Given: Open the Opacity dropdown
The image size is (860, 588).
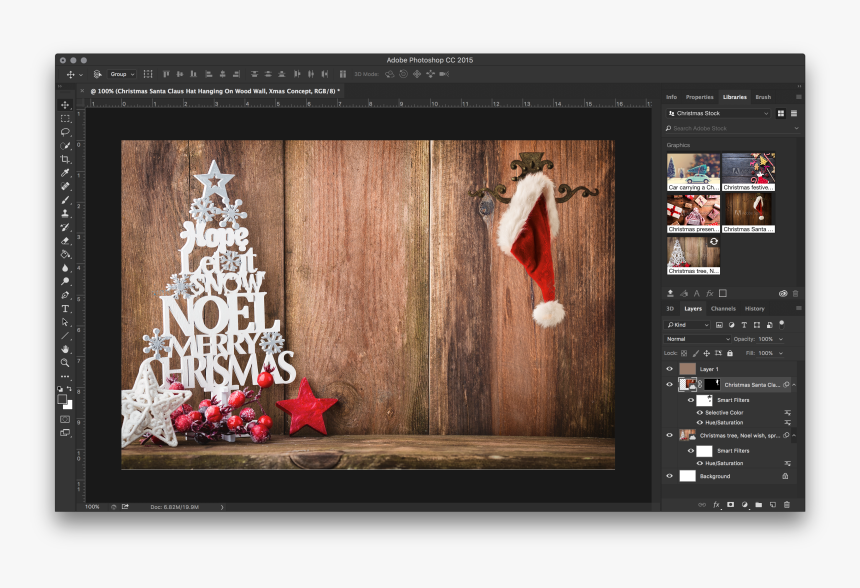Looking at the screenshot, I should coord(780,339).
